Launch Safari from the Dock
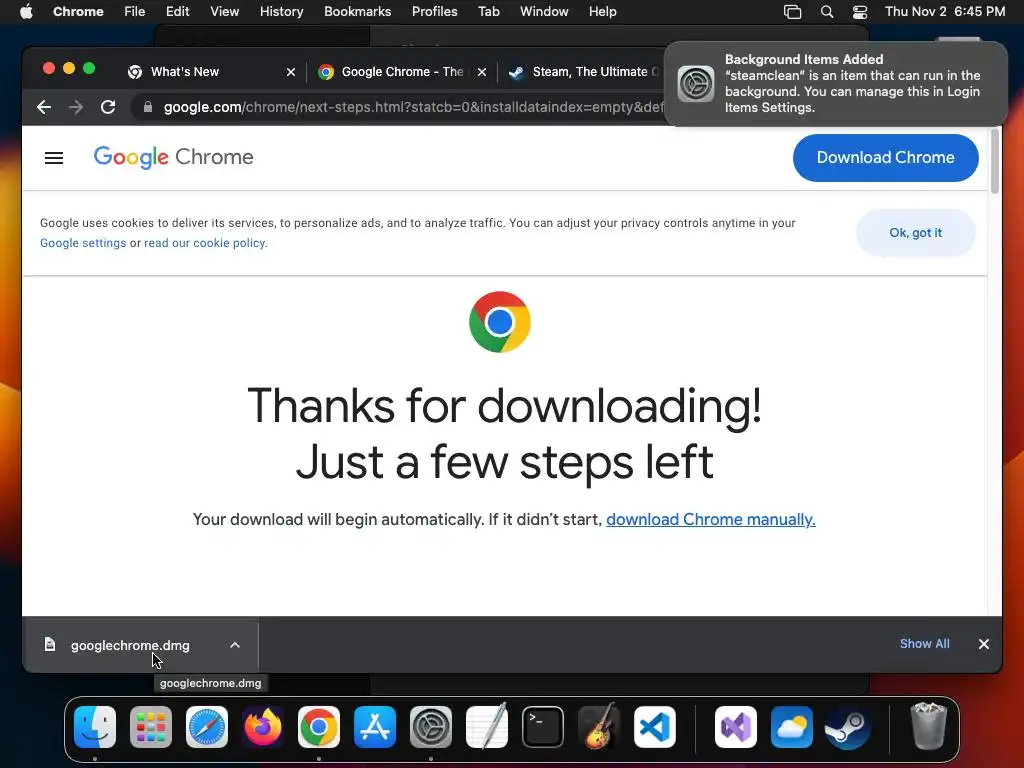 click(207, 727)
